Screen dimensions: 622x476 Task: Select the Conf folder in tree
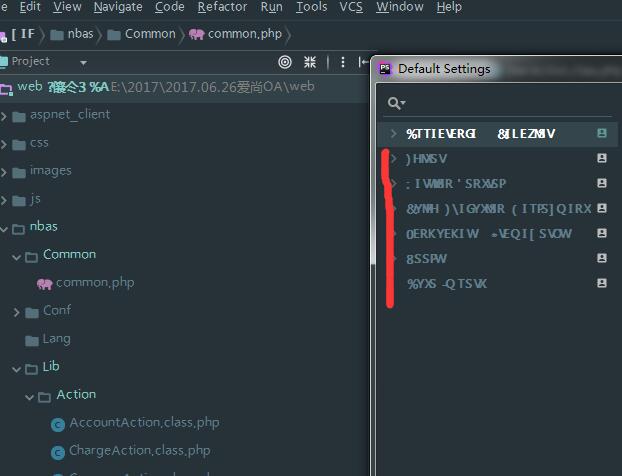(x=57, y=310)
